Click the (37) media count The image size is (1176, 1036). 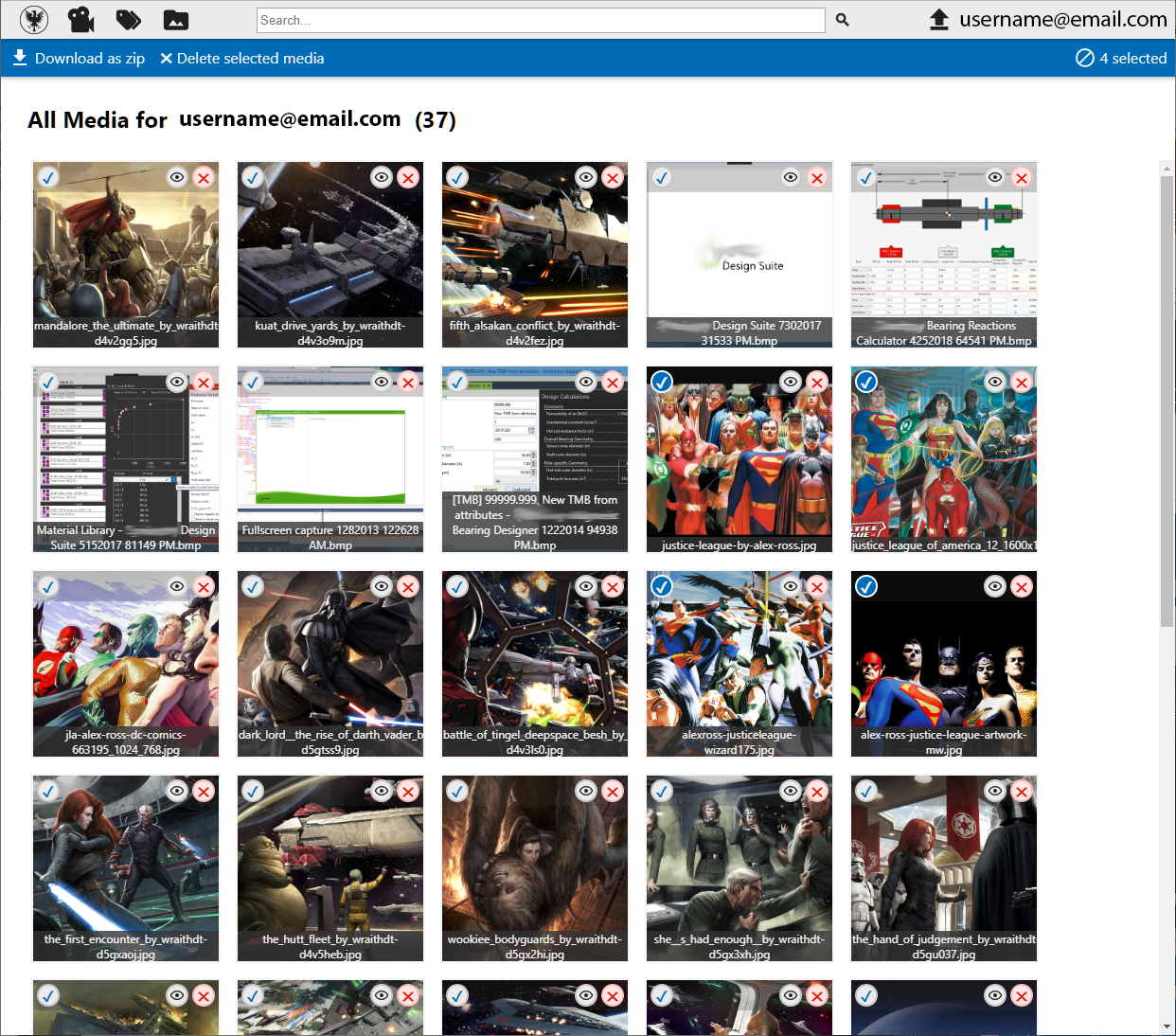click(x=436, y=120)
